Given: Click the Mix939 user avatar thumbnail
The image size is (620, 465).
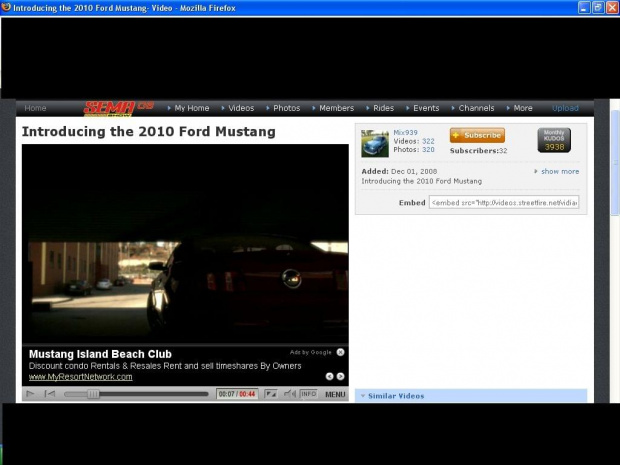Looking at the screenshot, I should (x=375, y=143).
